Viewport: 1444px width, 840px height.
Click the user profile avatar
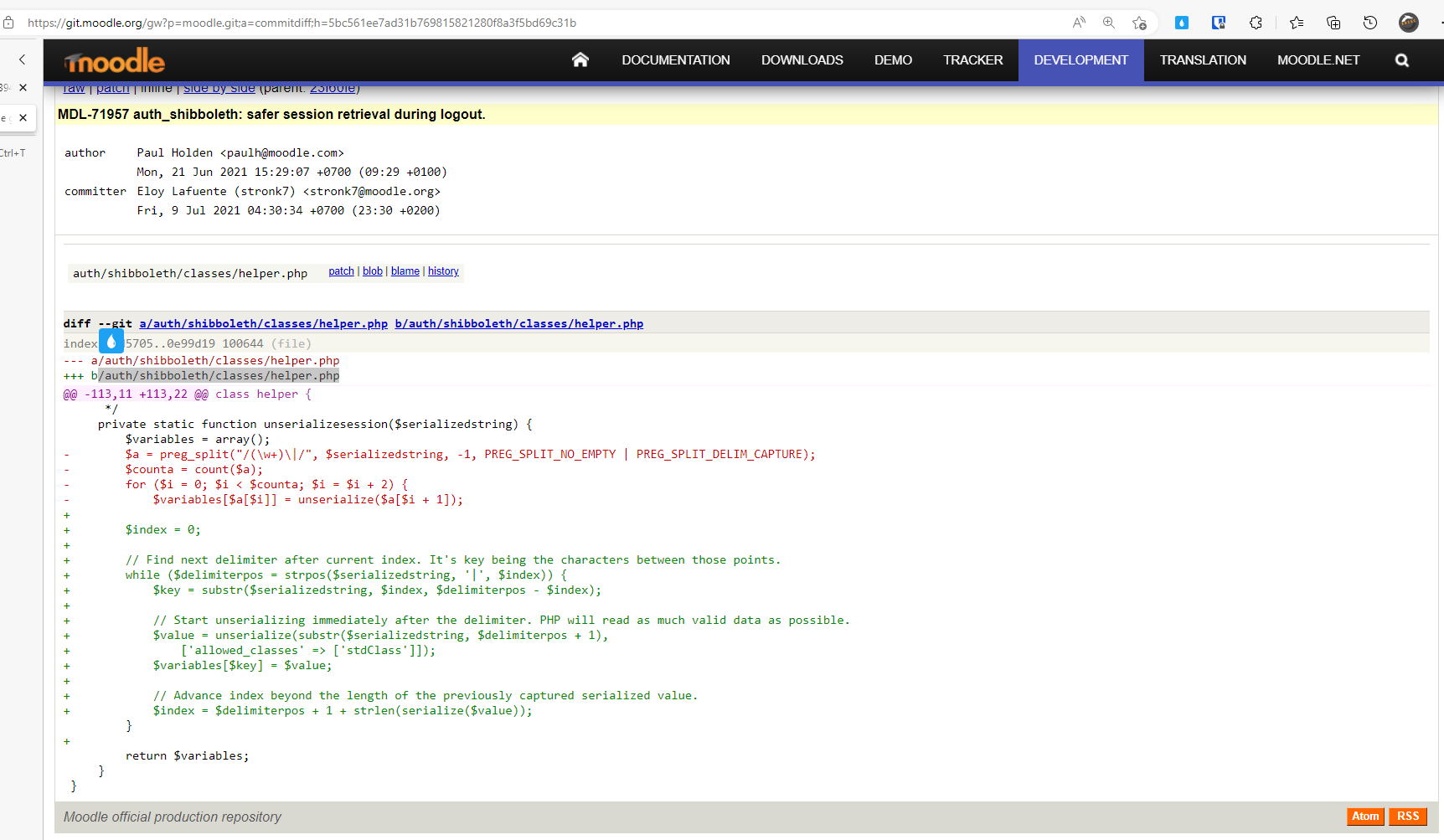[x=1409, y=23]
